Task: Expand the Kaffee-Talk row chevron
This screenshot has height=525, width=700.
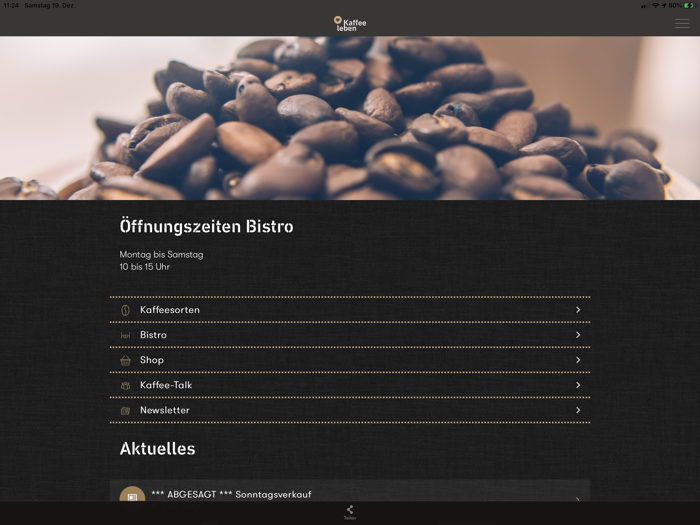Action: 578,385
